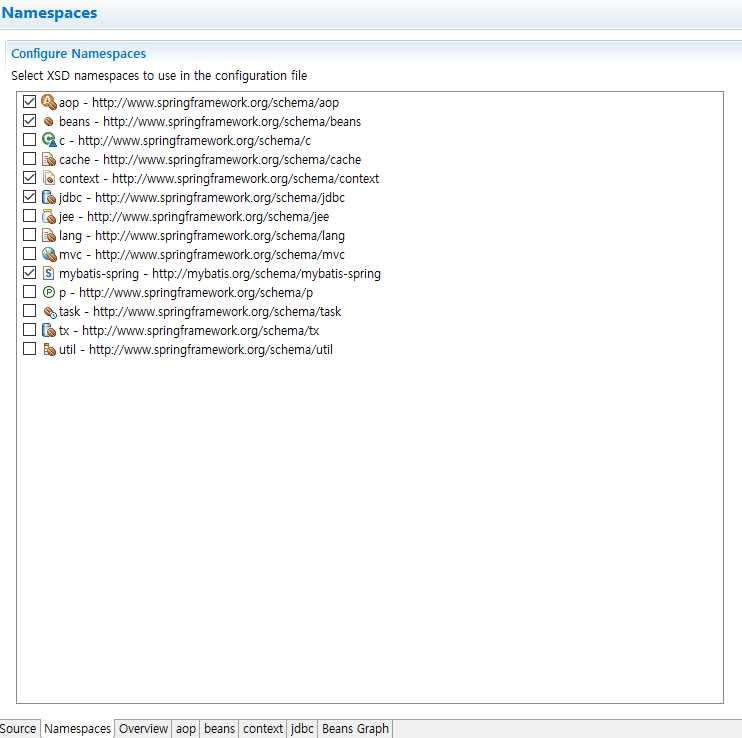Click the cache namespace icon
The width and height of the screenshot is (742, 738).
[x=49, y=159]
